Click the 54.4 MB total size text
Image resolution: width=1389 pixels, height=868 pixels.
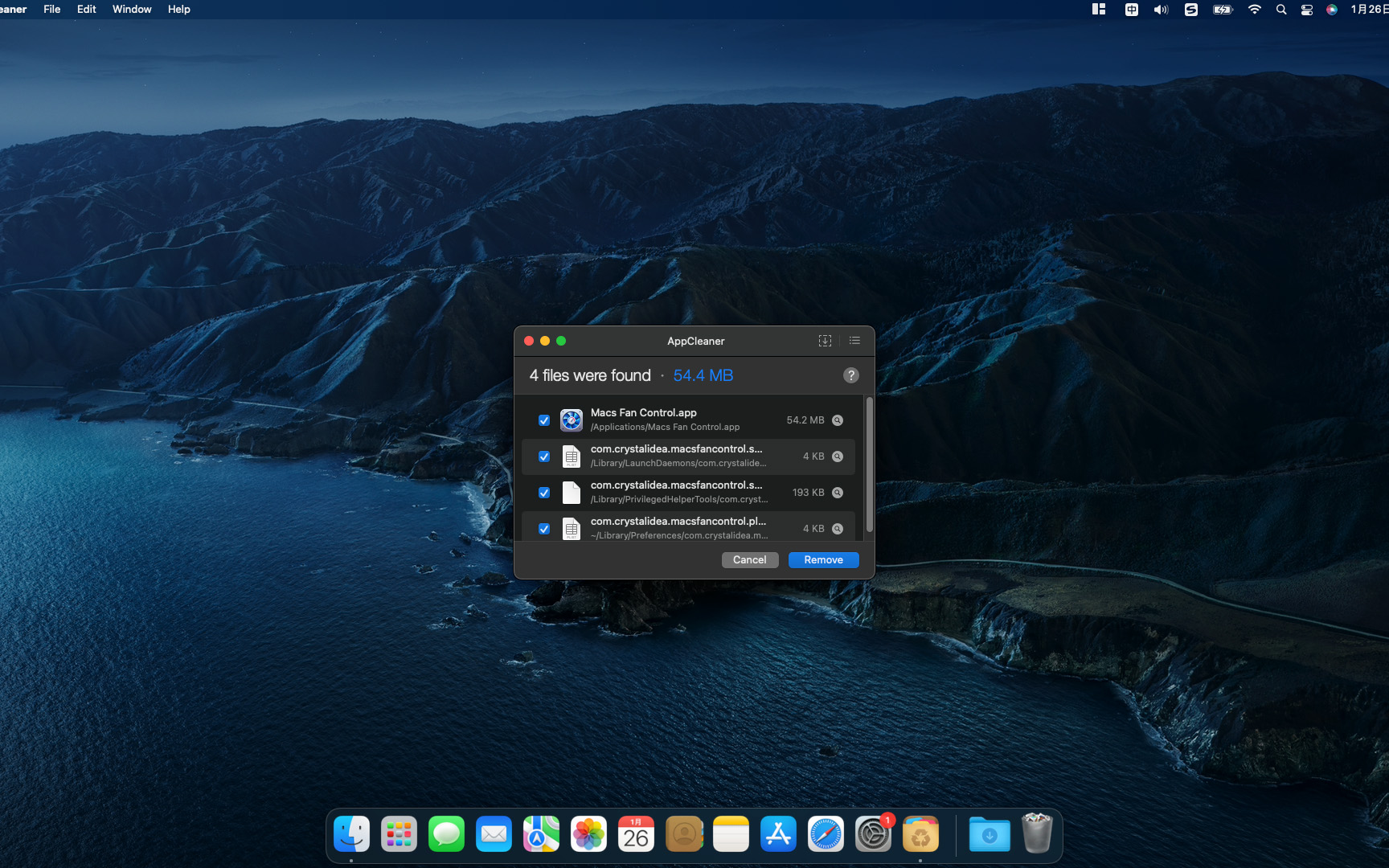coord(703,375)
